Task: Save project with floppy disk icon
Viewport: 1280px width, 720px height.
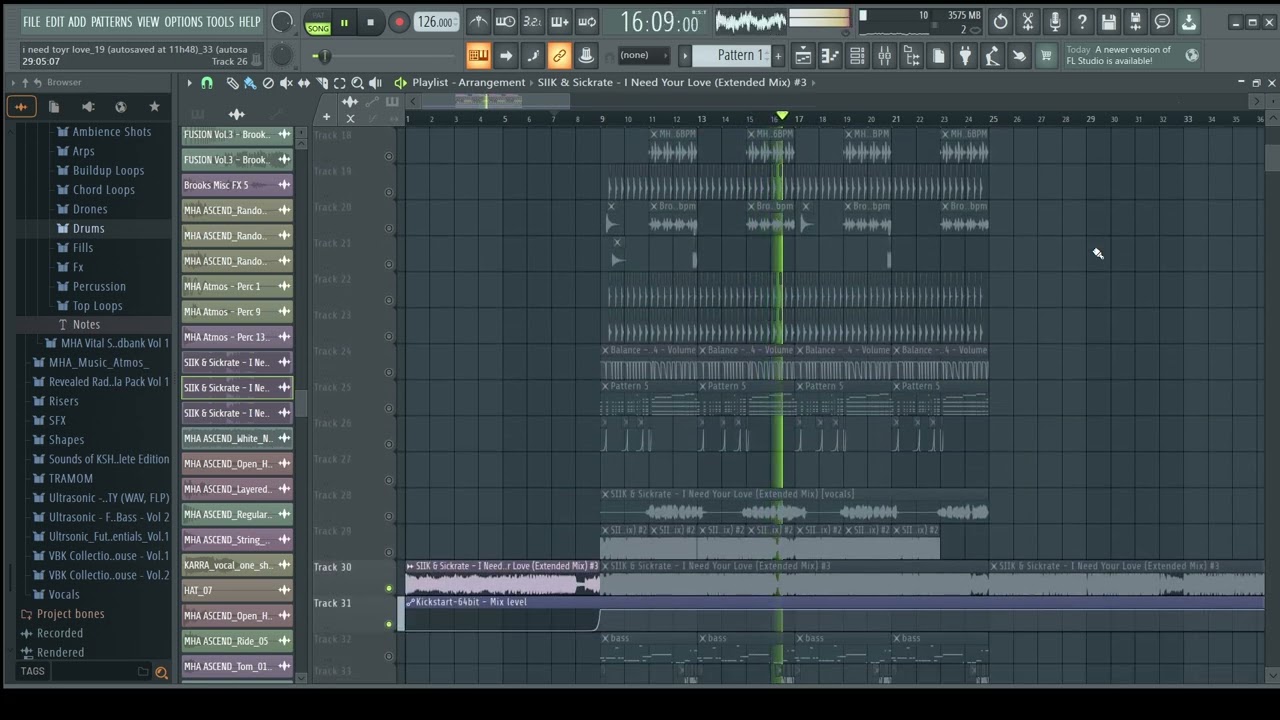Action: click(1108, 21)
